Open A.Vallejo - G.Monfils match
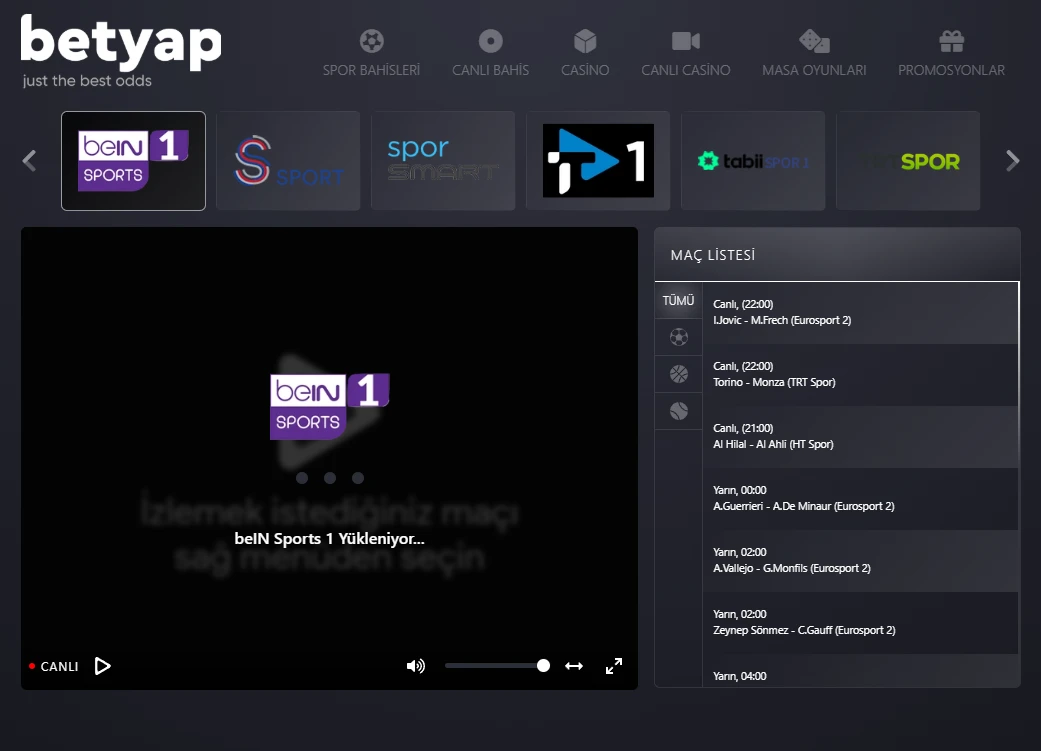Screen dimensions: 1041x751 point(860,561)
